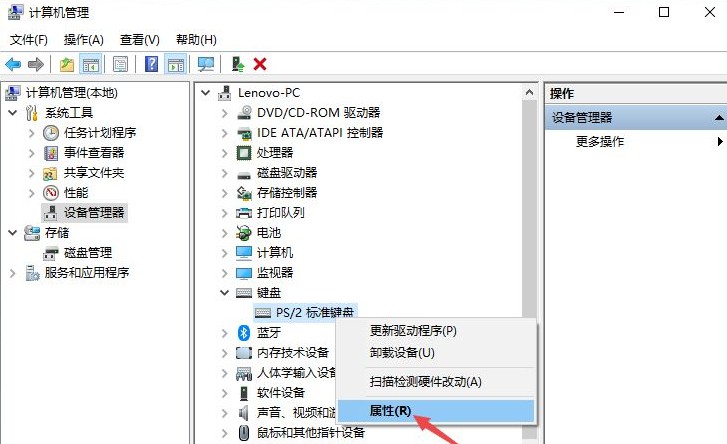Toggle the Show/Hide Console Tree icon
The width and height of the screenshot is (727, 444).
[91, 64]
